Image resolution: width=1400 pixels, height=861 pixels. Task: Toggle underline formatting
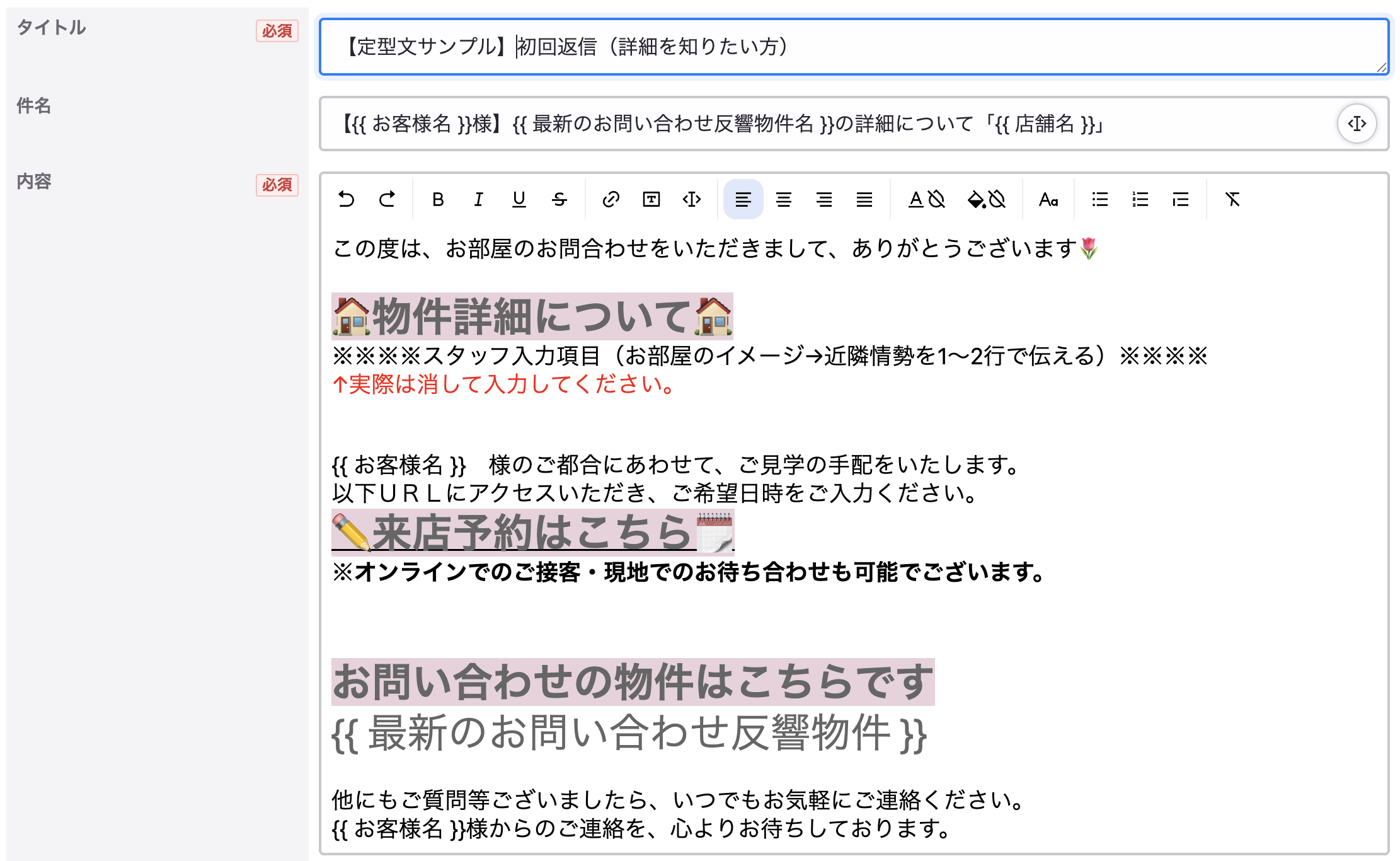[519, 199]
